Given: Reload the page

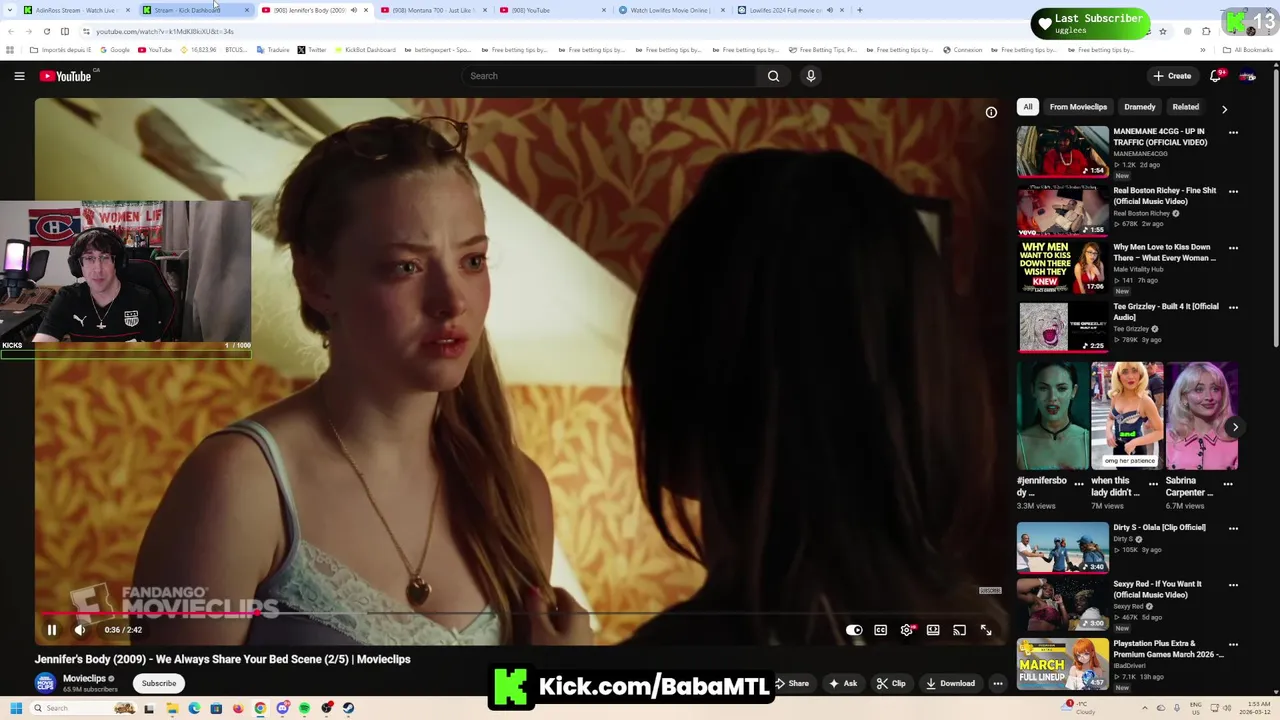Looking at the screenshot, I should pyautogui.click(x=46, y=31).
